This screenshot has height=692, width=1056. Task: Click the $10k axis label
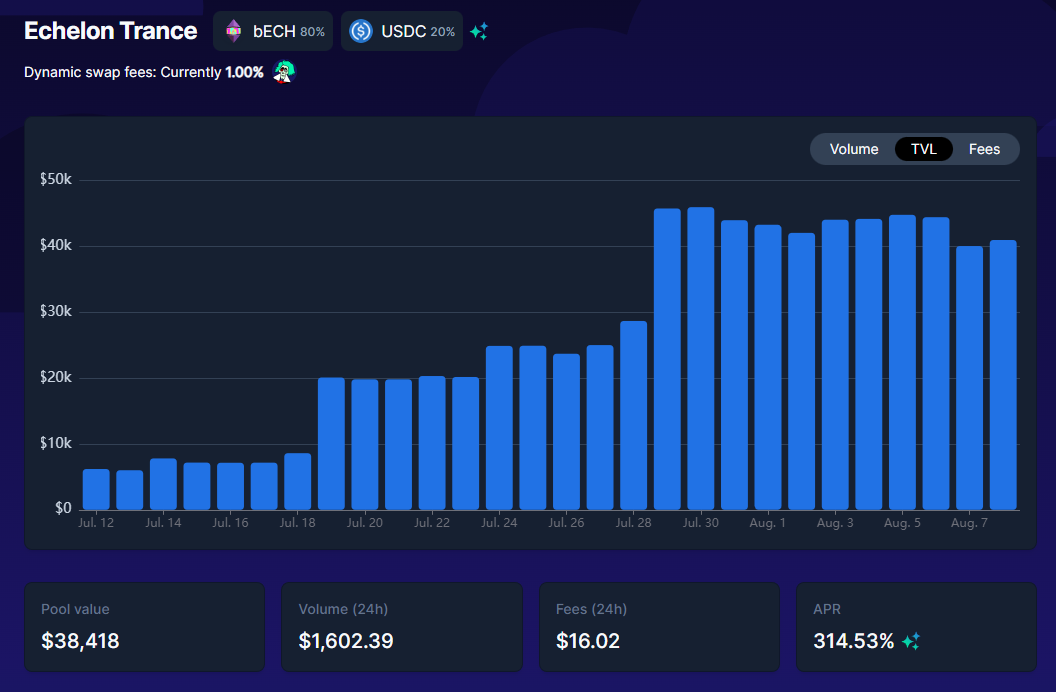55,443
